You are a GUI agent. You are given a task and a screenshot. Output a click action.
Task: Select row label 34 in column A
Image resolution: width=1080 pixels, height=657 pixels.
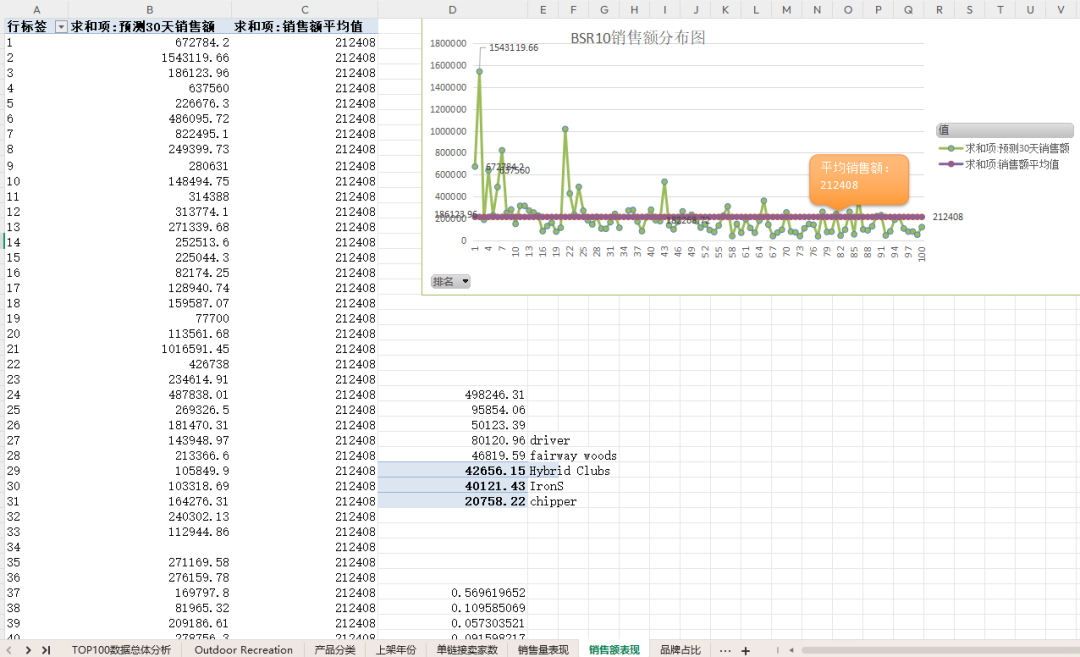(37, 547)
